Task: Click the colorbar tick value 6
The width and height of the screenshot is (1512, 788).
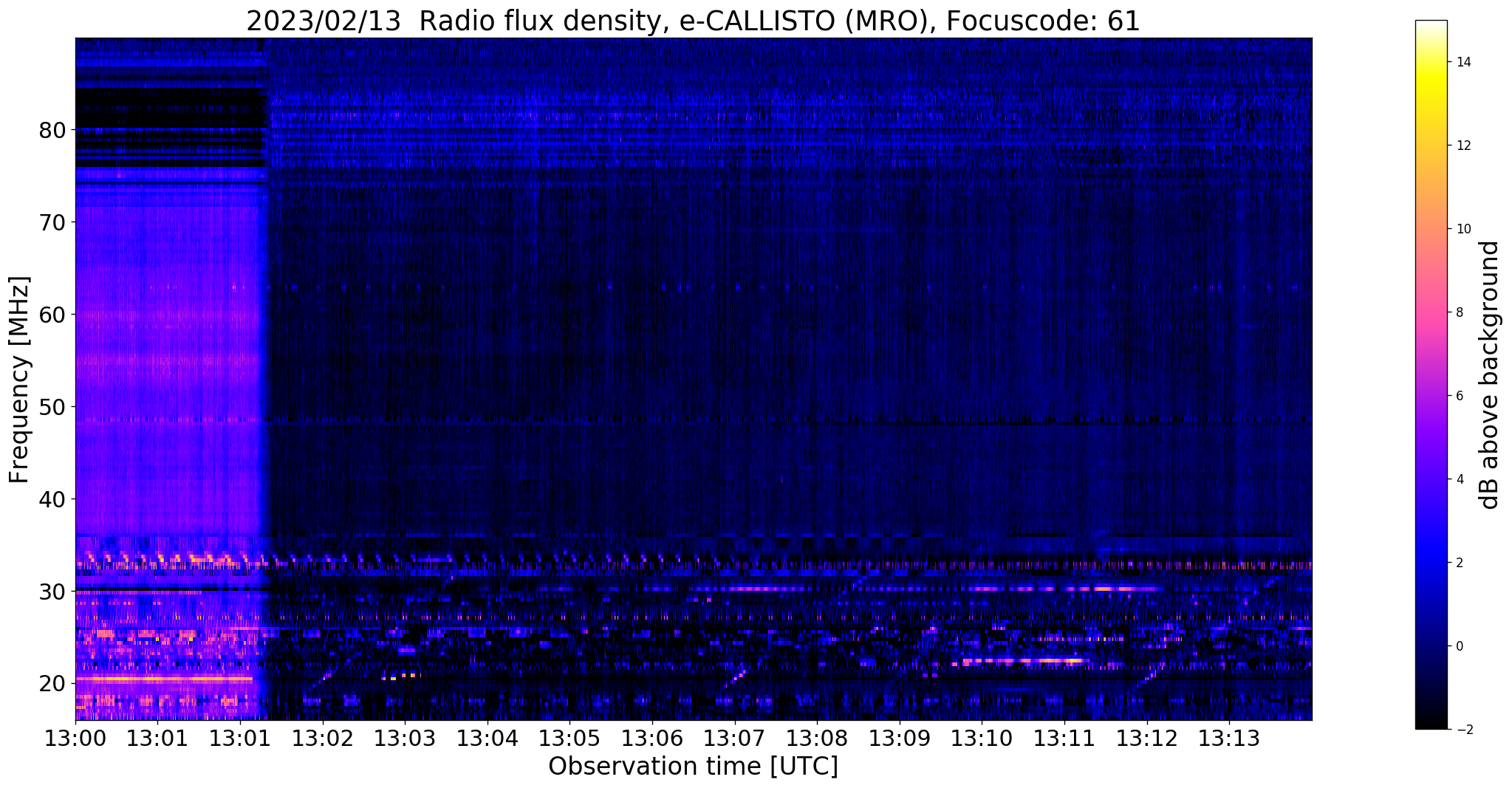Action: pyautogui.click(x=1459, y=396)
